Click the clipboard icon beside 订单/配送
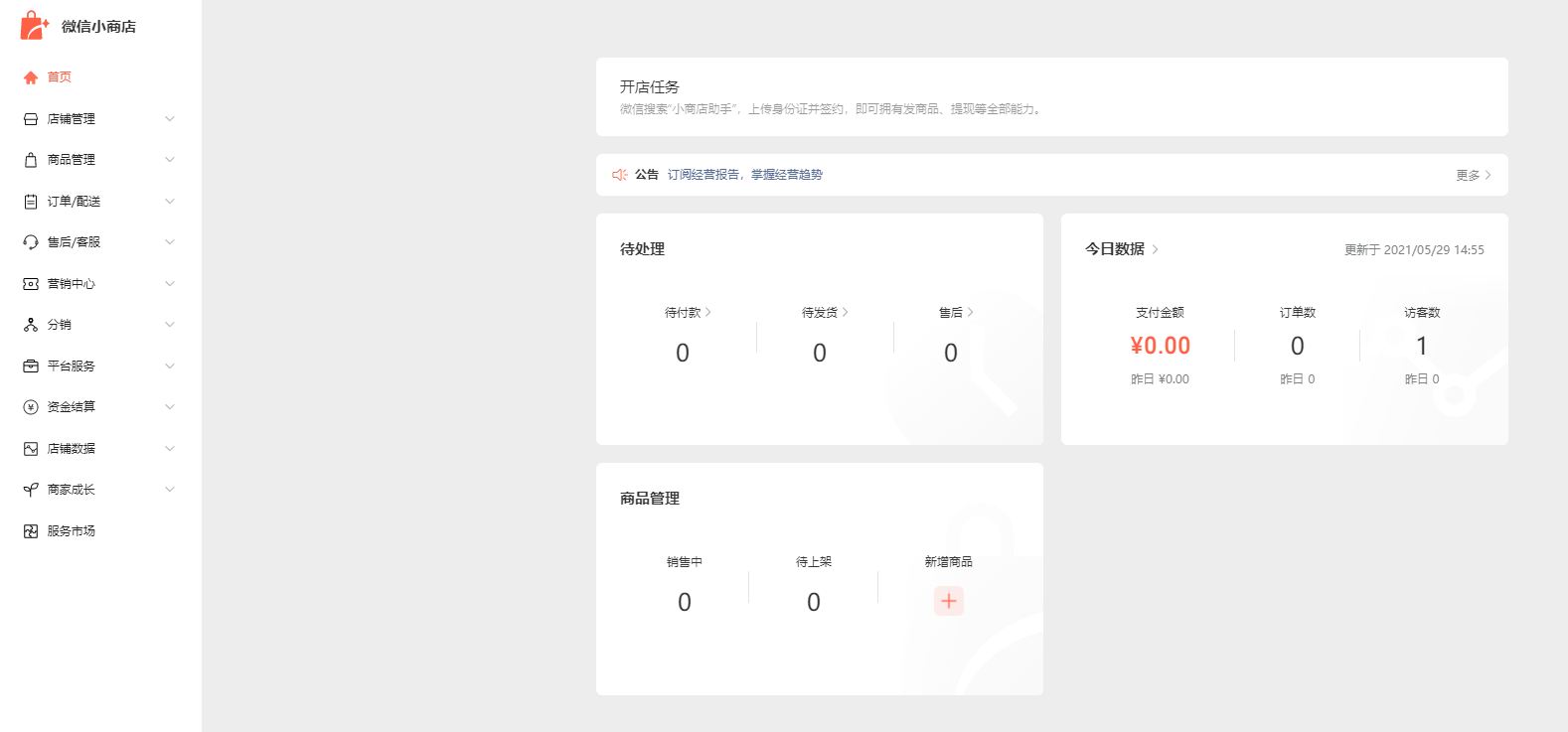1568x732 pixels. coord(31,202)
